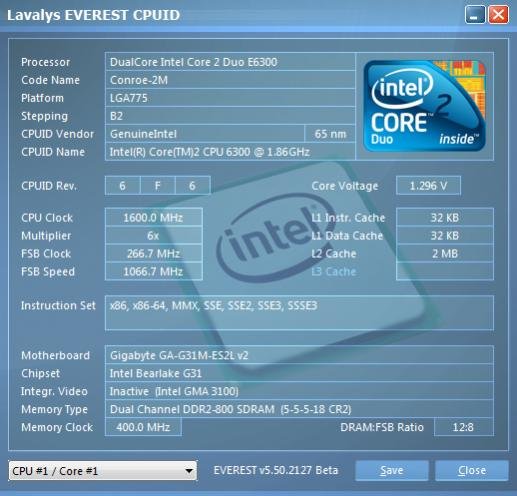
Task: Click the DRAM:FSB Ratio 12:8 value
Action: (x=464, y=427)
